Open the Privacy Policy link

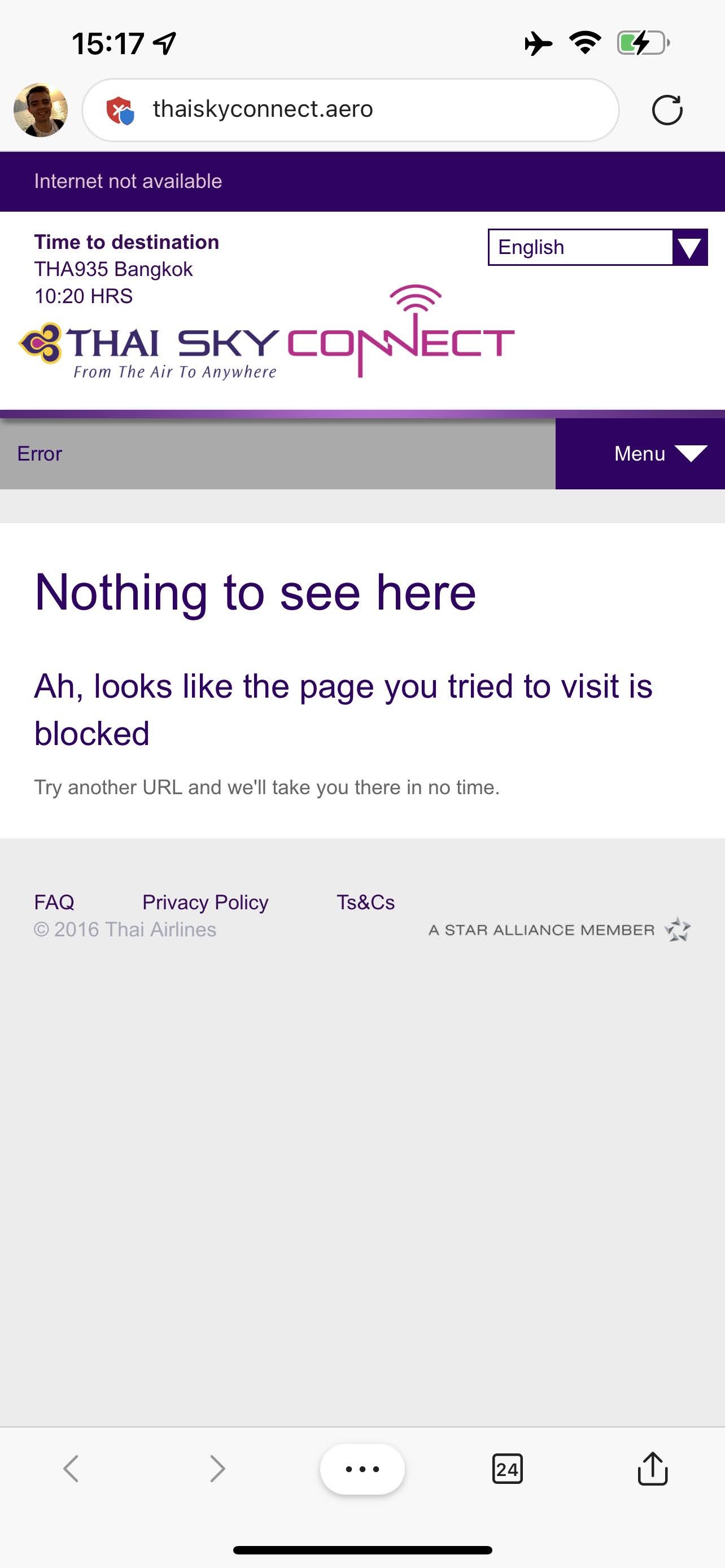205,902
